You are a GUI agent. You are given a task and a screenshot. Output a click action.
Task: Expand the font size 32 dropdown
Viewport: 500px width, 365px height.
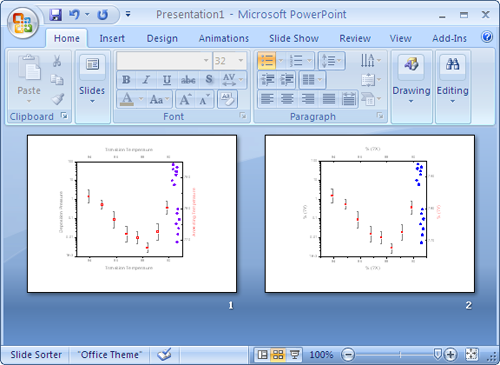[241, 61]
